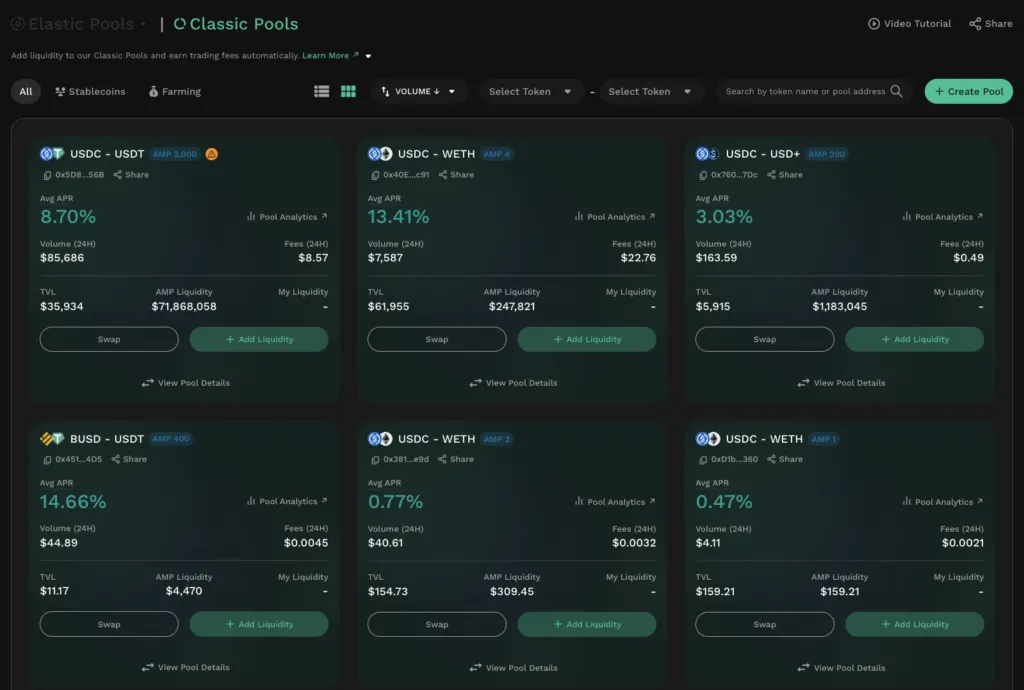Select the Classic Pools view

pos(236,24)
